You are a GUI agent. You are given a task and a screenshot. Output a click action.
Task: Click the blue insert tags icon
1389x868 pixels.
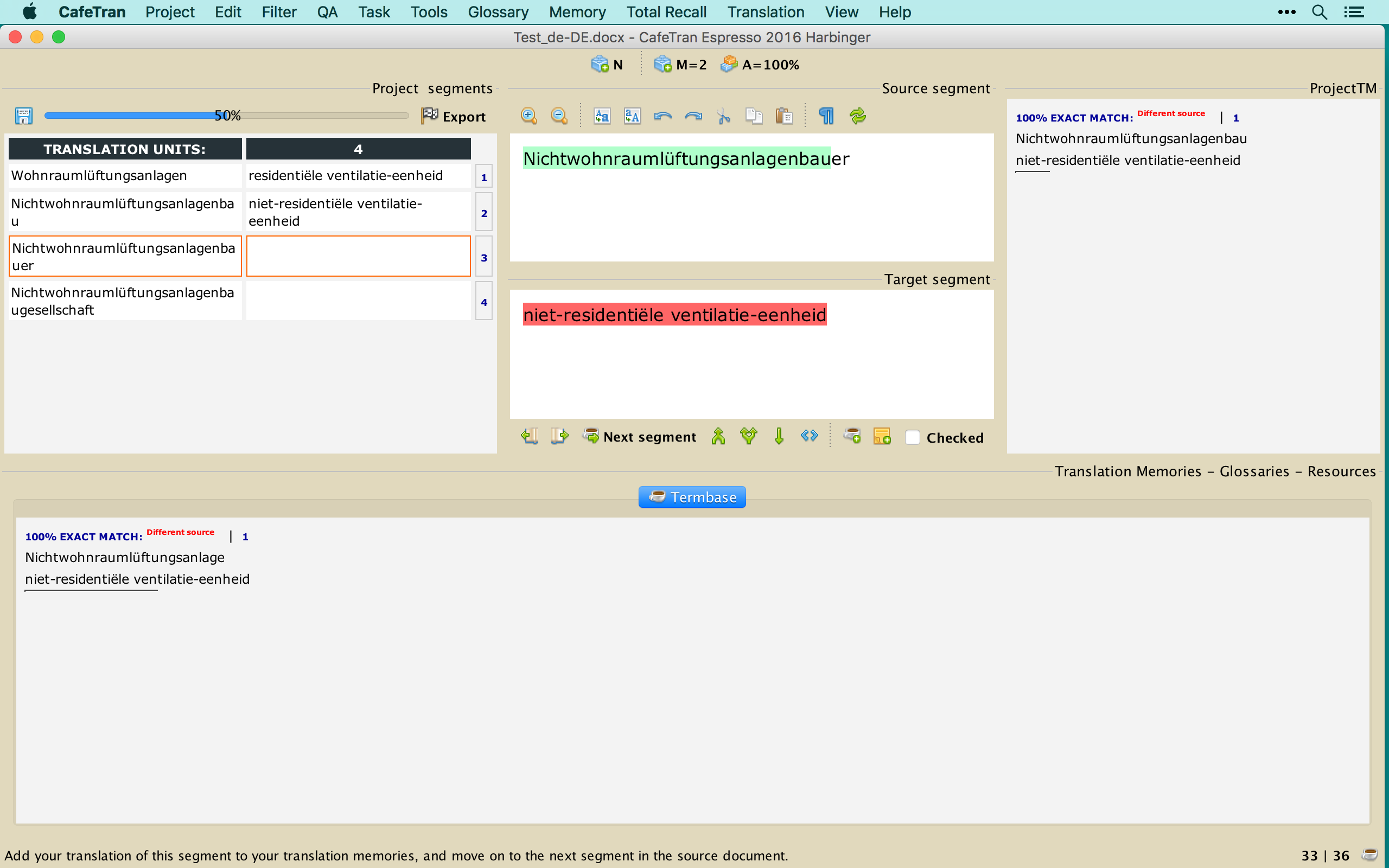pyautogui.click(x=810, y=436)
